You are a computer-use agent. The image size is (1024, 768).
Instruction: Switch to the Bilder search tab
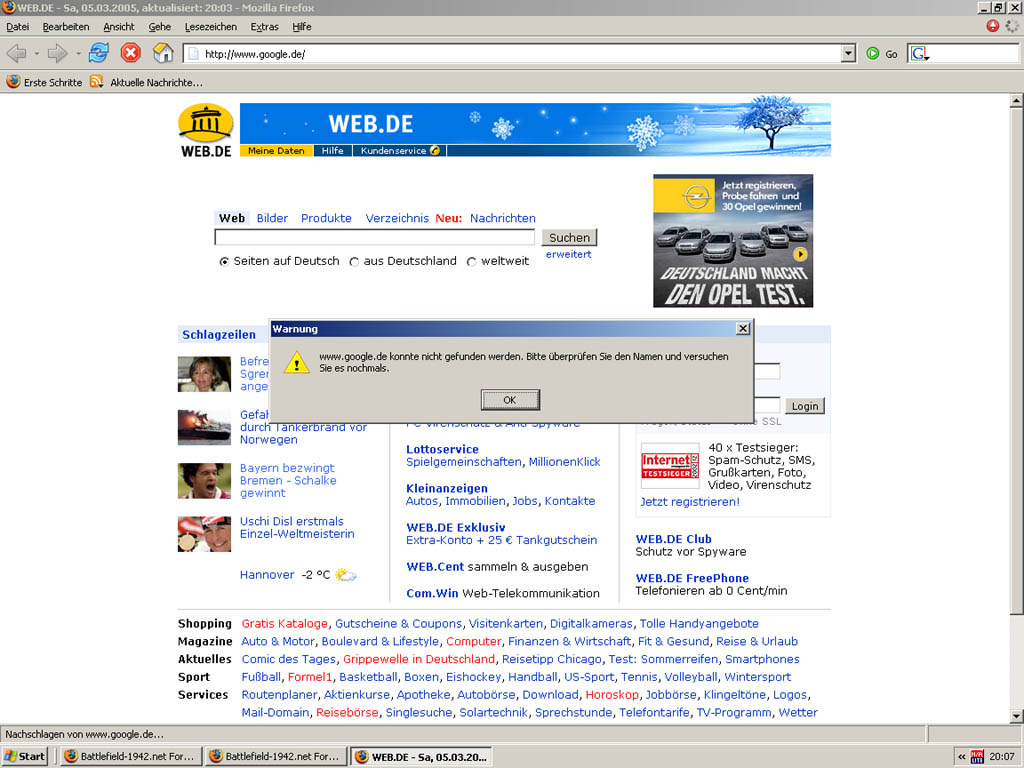point(272,218)
